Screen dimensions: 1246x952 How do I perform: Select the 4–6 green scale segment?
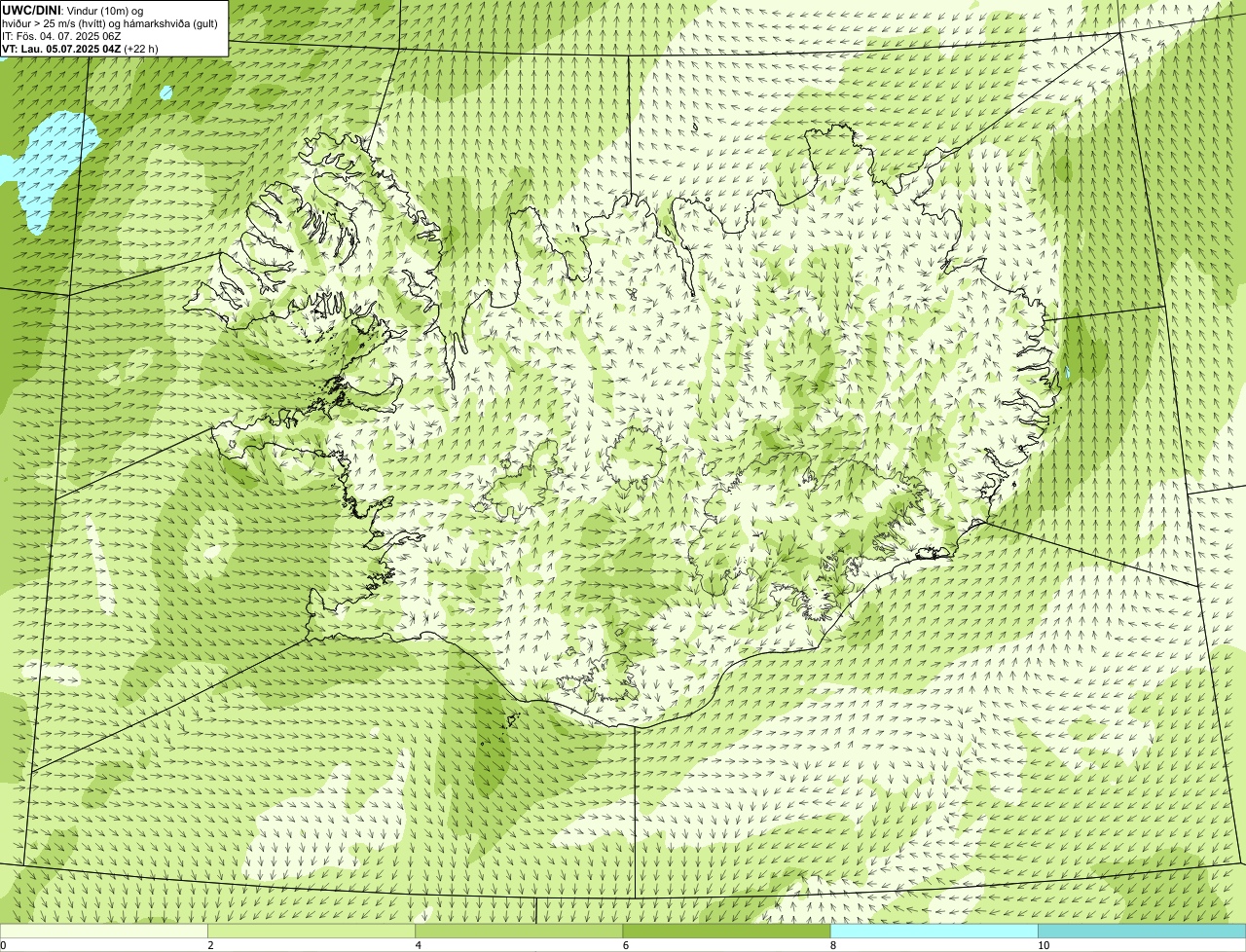519,931
